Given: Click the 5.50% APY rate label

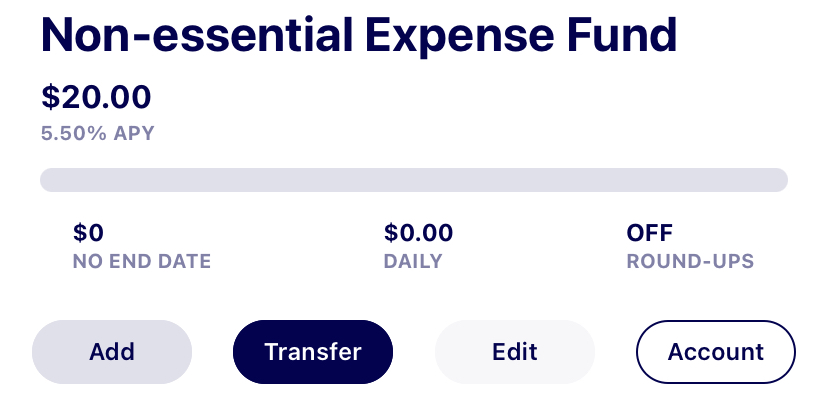Looking at the screenshot, I should 98,133.
